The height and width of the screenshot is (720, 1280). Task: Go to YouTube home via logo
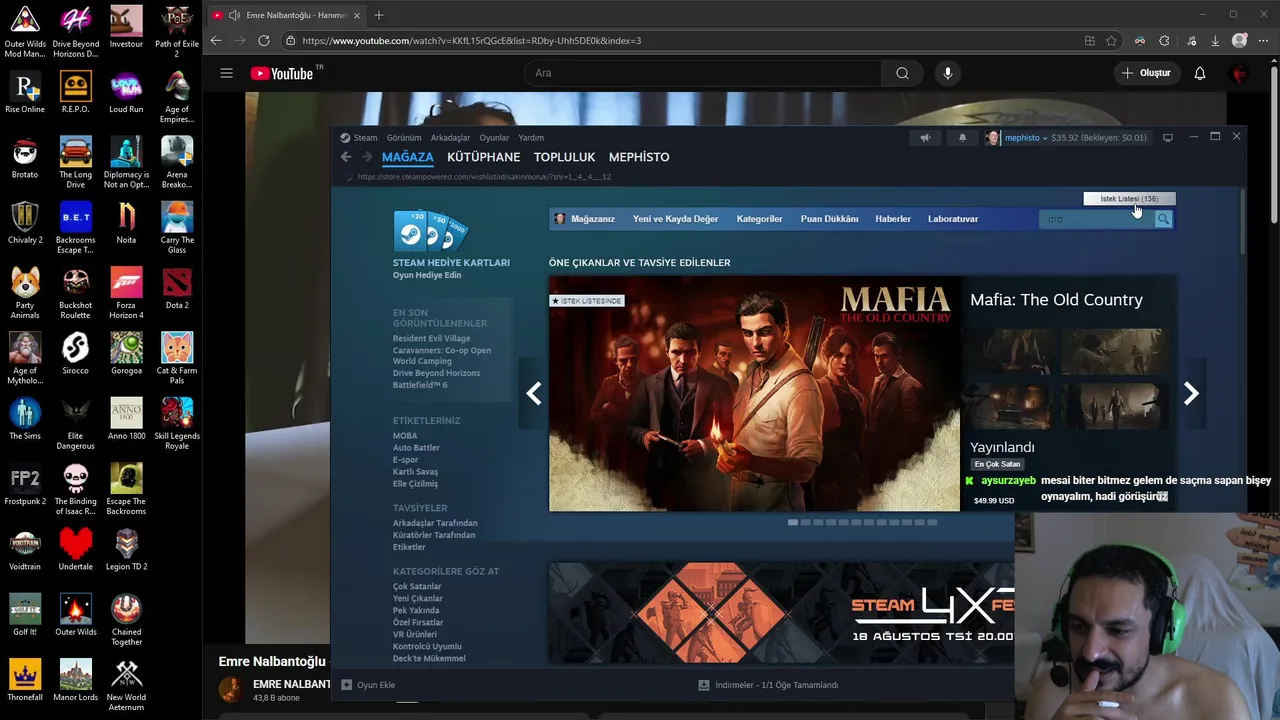pyautogui.click(x=282, y=73)
